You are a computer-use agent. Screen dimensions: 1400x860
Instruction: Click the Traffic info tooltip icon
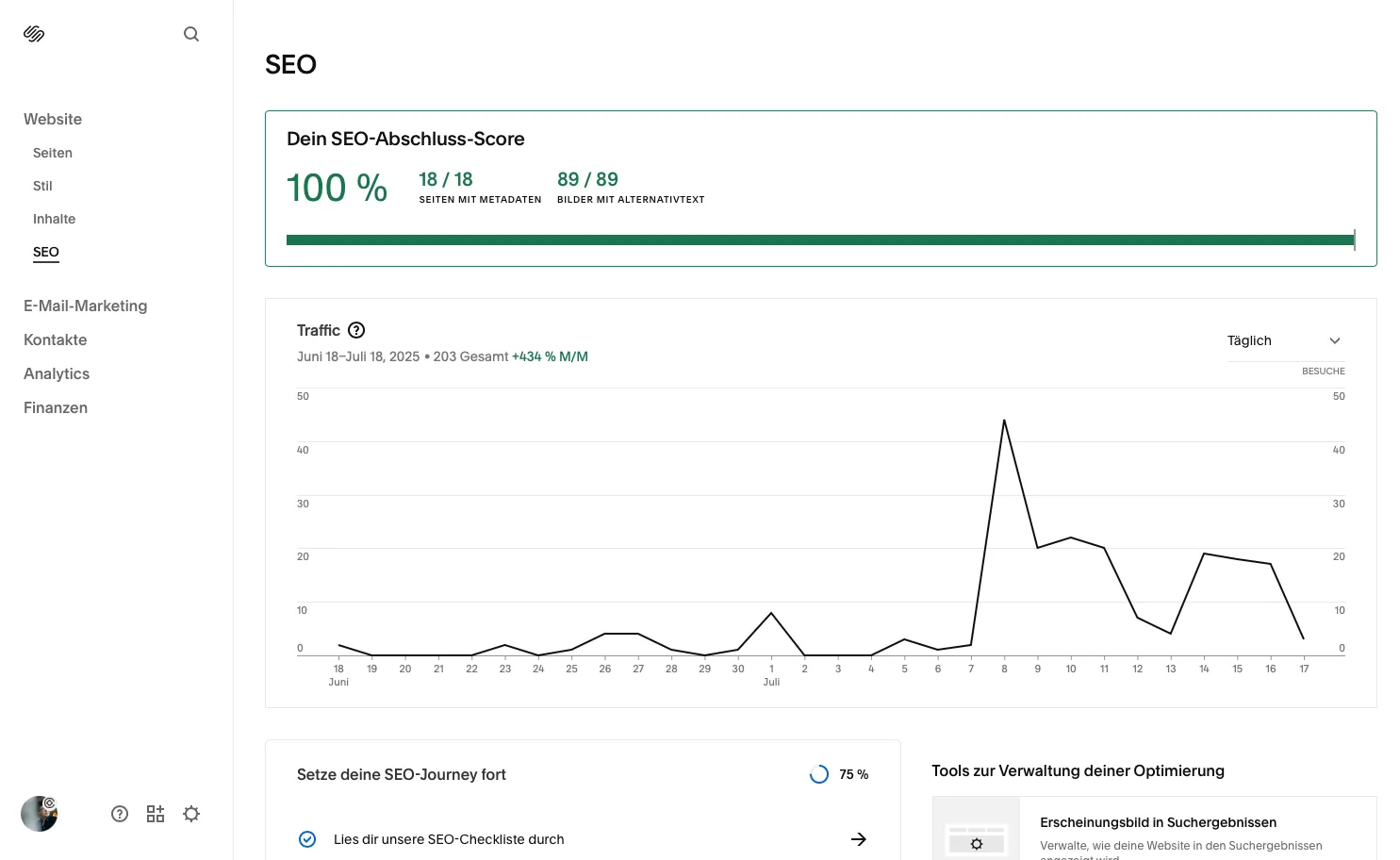(x=356, y=330)
